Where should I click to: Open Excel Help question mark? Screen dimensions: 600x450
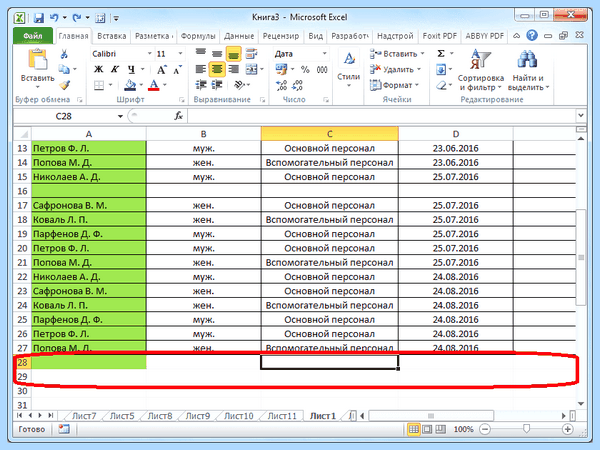(x=532, y=36)
